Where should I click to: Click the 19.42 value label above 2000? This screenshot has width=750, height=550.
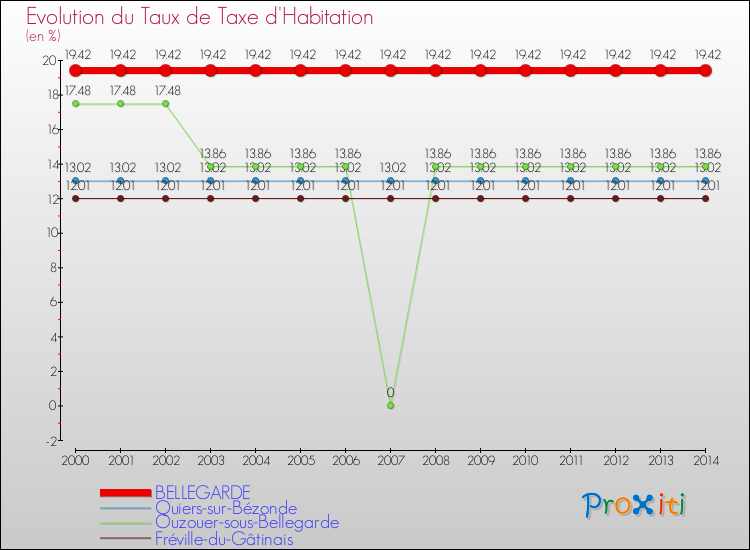click(x=77, y=55)
